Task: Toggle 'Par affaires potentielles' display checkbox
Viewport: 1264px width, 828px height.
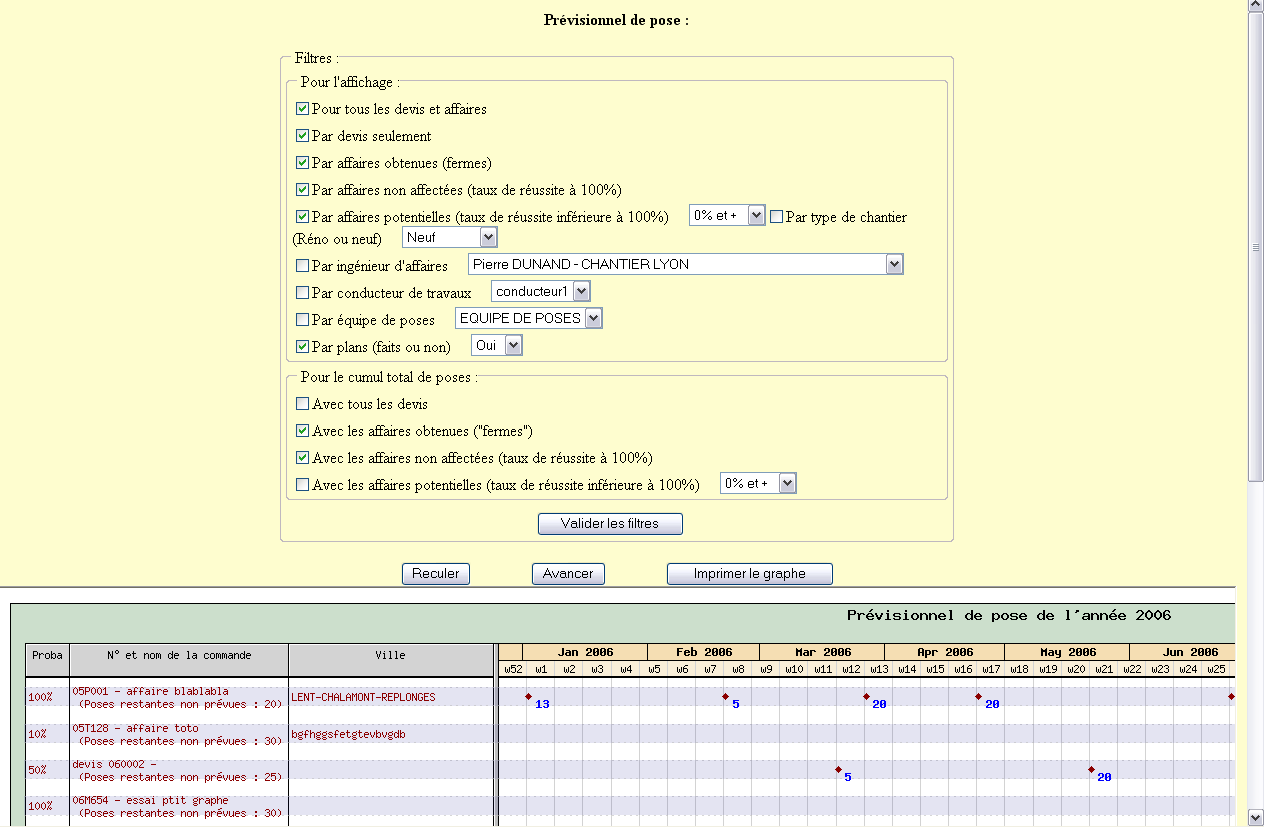Action: coord(302,216)
